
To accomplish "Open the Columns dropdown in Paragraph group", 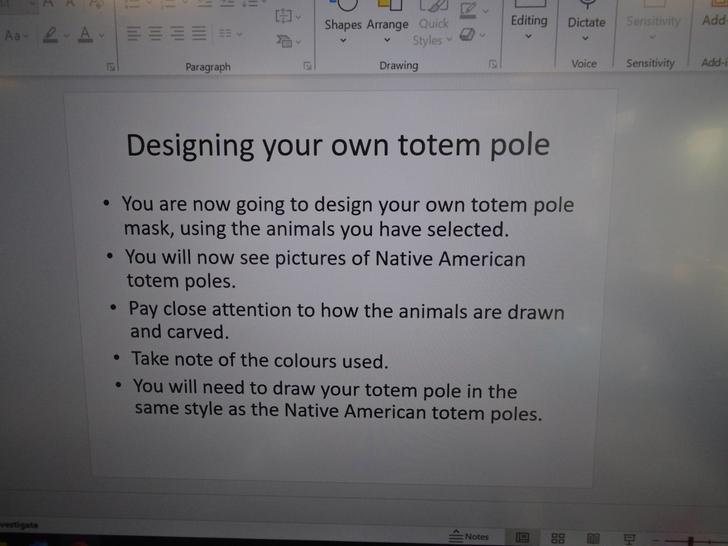I will pyautogui.click(x=230, y=33).
